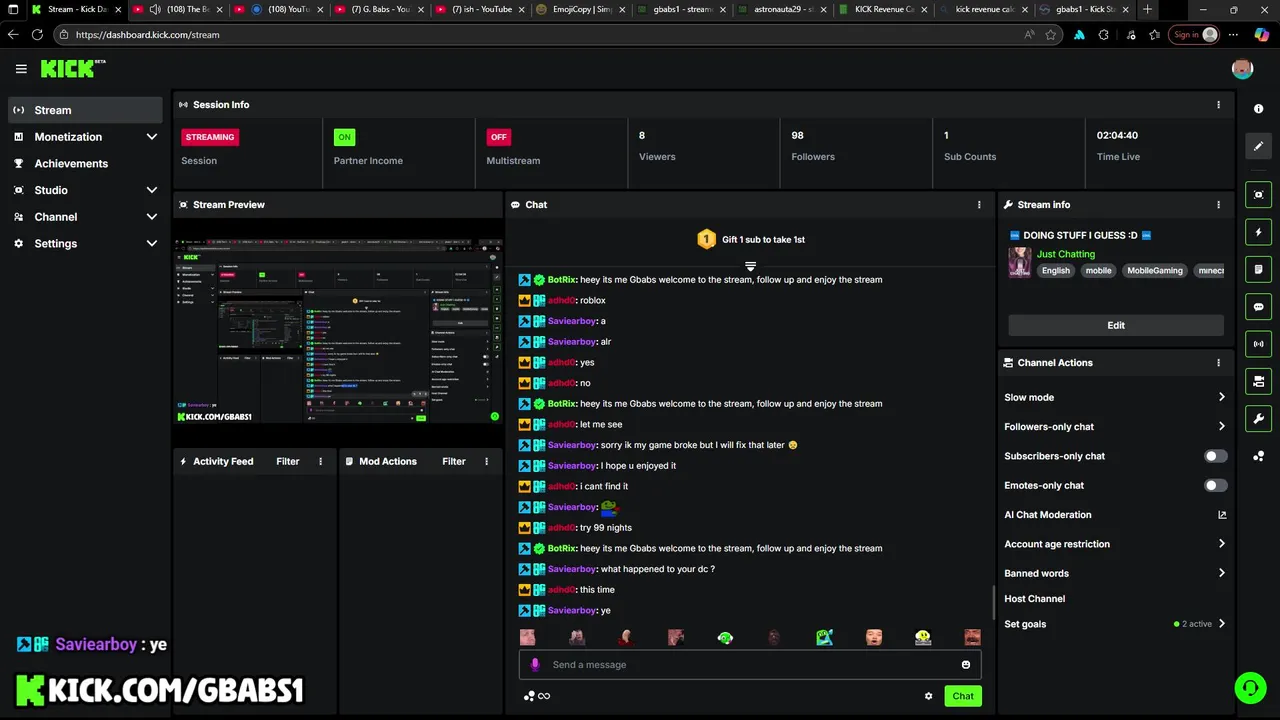Click the wrench icon in right sidebar
The image size is (1280, 720).
tap(1259, 419)
